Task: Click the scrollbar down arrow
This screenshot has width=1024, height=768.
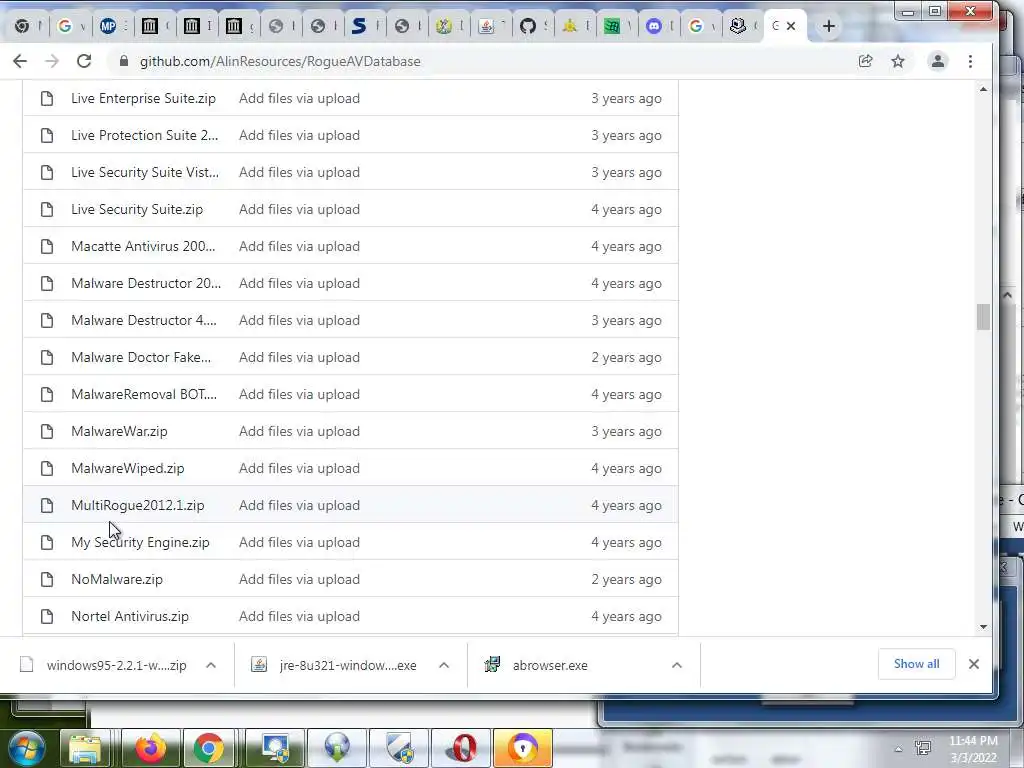Action: pyautogui.click(x=984, y=627)
